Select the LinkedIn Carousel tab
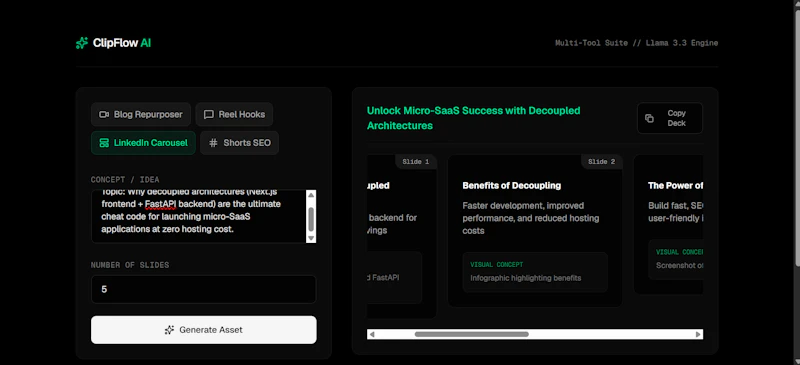The image size is (800, 365). pyautogui.click(x=143, y=143)
